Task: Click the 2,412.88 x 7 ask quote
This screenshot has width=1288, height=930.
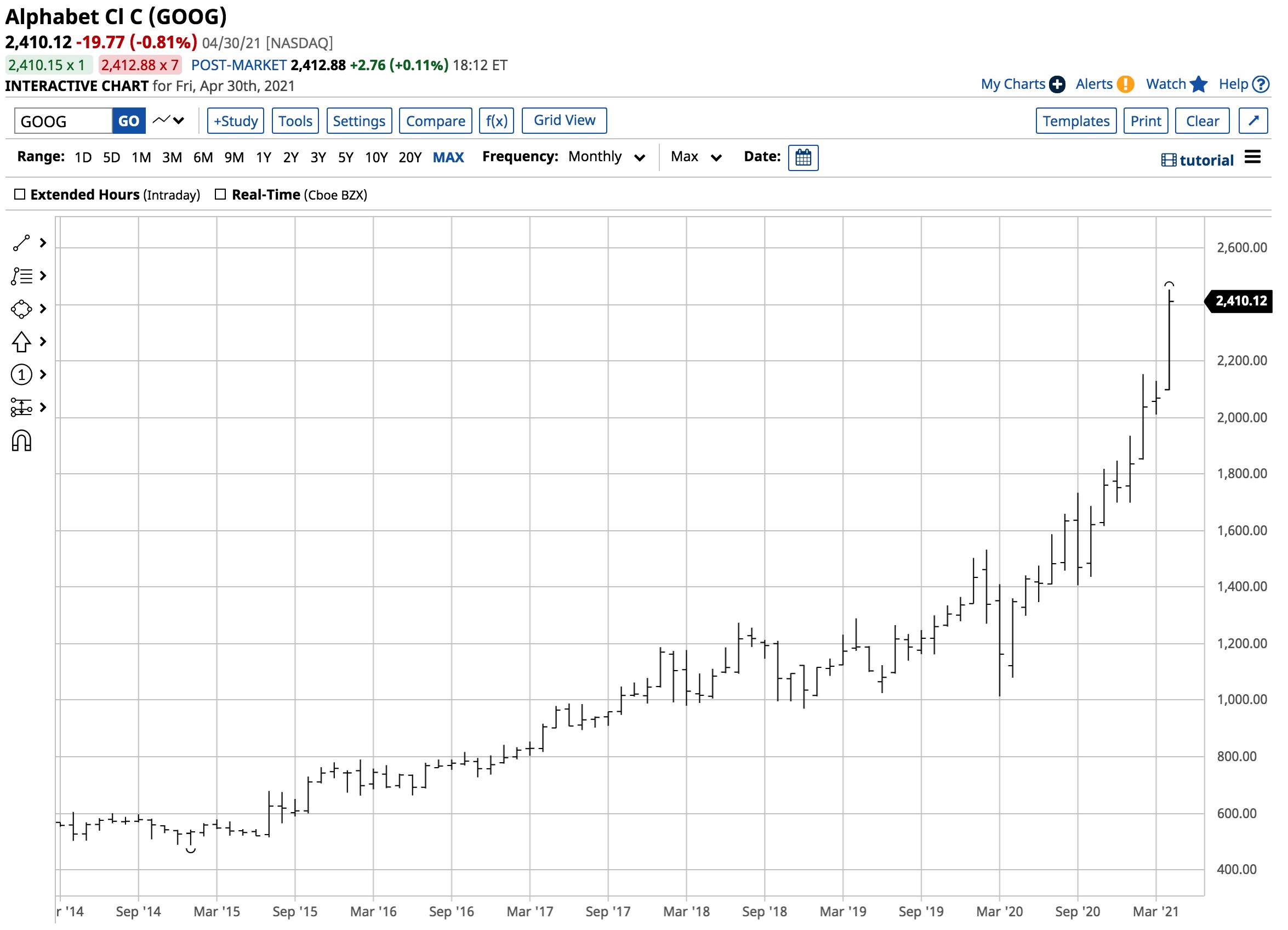Action: (x=140, y=65)
